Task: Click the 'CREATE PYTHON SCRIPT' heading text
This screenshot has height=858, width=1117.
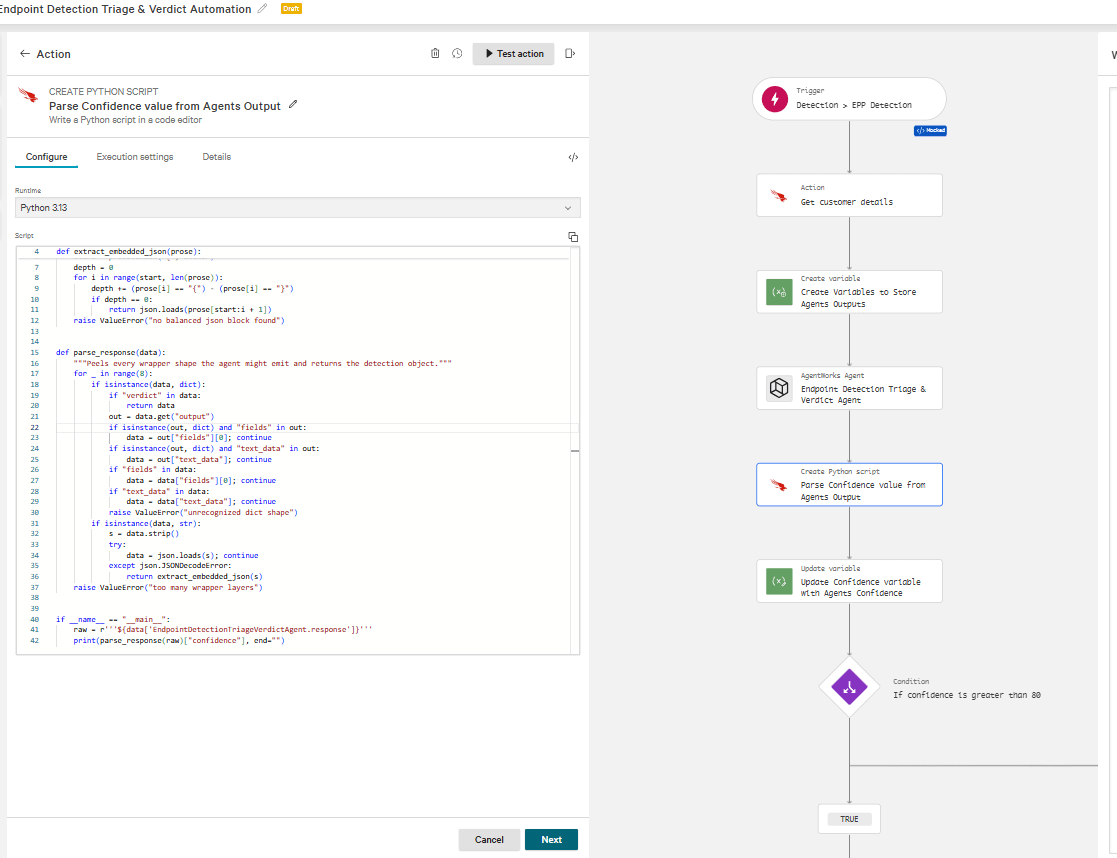Action: pyautogui.click(x=103, y=91)
